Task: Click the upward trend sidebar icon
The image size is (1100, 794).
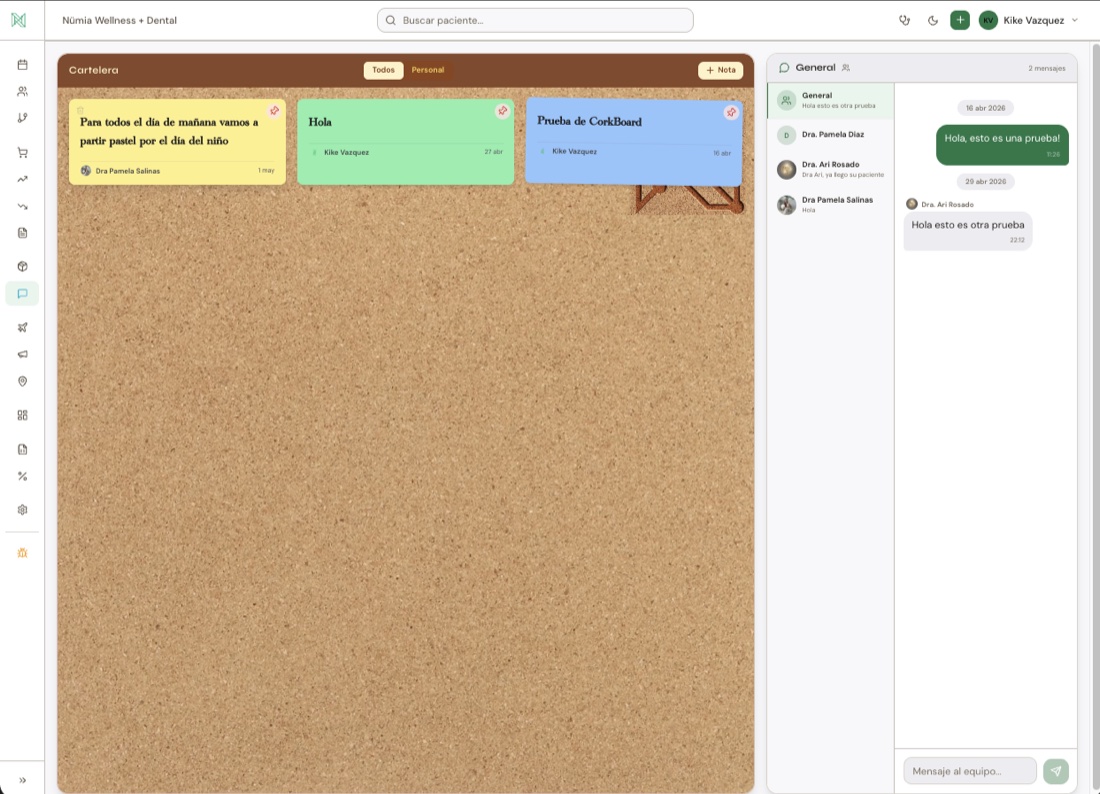Action: pos(22,179)
